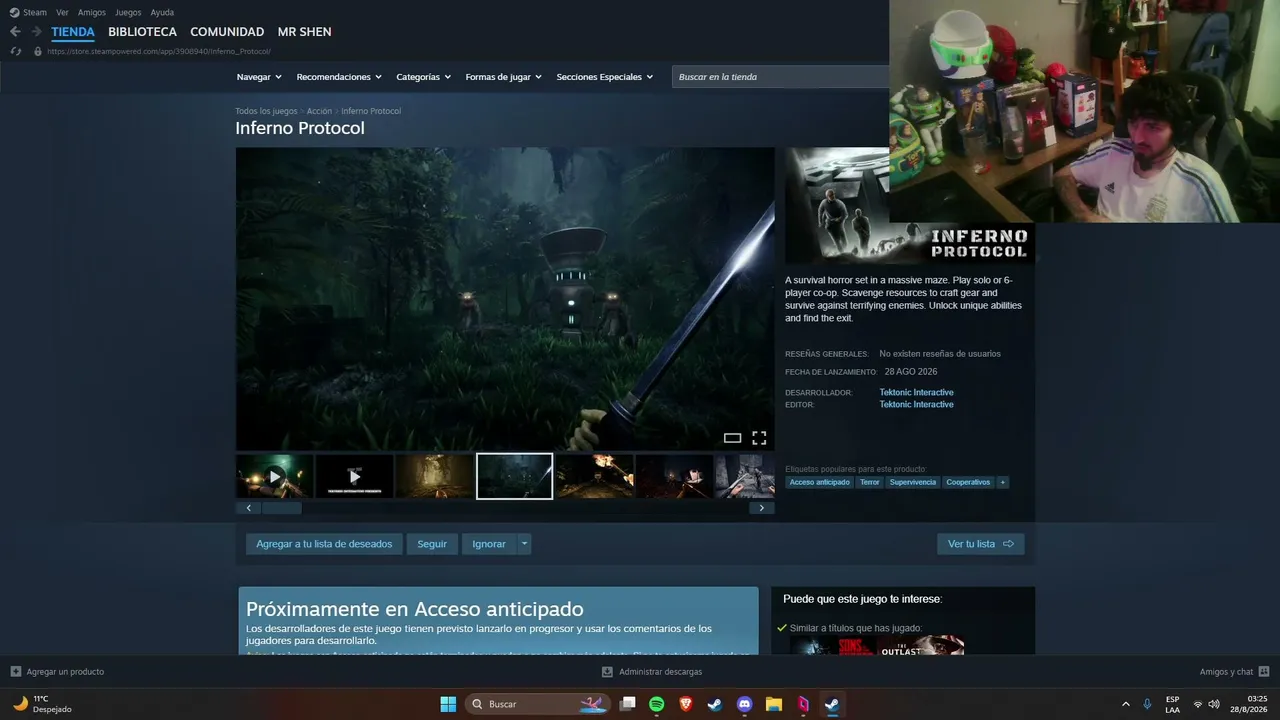Open the Juegos menu

(x=128, y=12)
